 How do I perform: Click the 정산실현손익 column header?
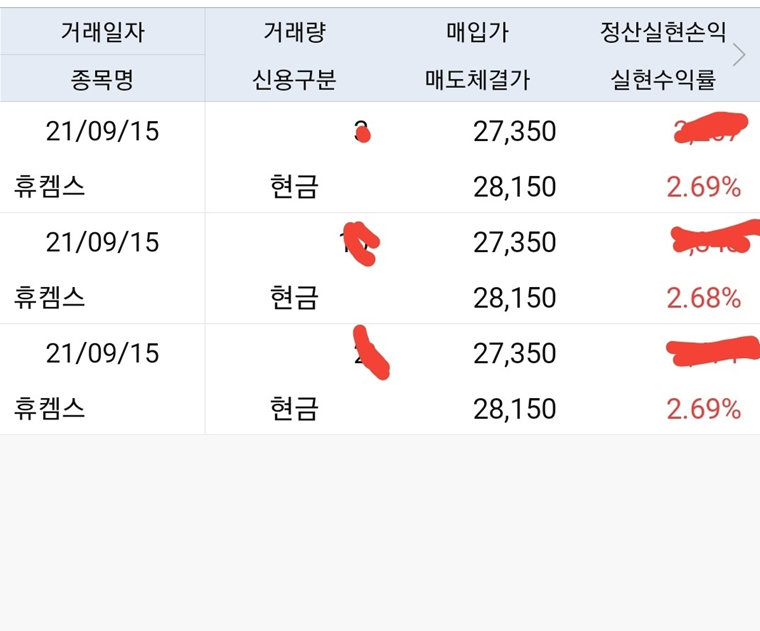[x=663, y=32]
